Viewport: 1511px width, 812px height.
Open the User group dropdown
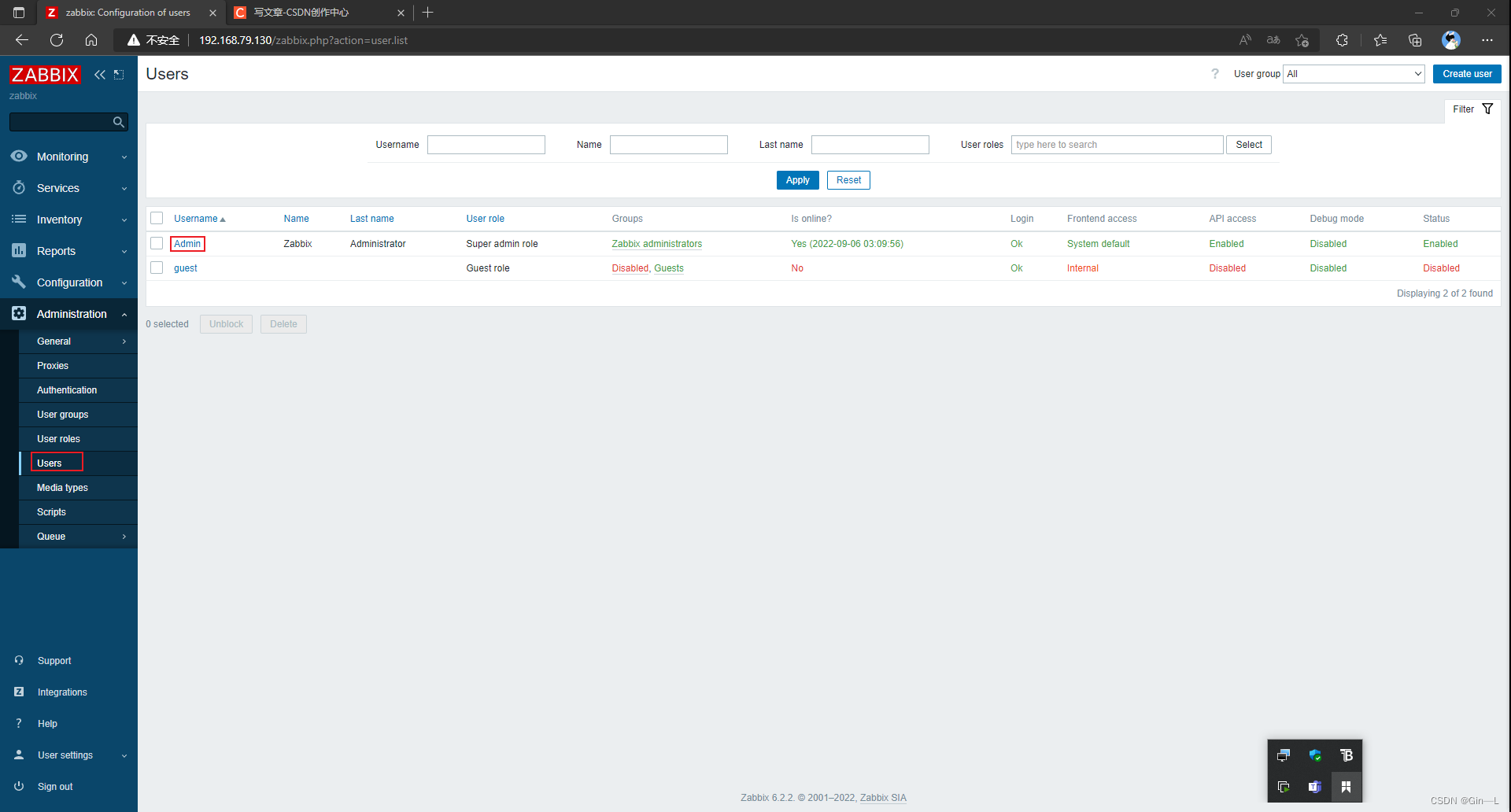tap(1354, 74)
